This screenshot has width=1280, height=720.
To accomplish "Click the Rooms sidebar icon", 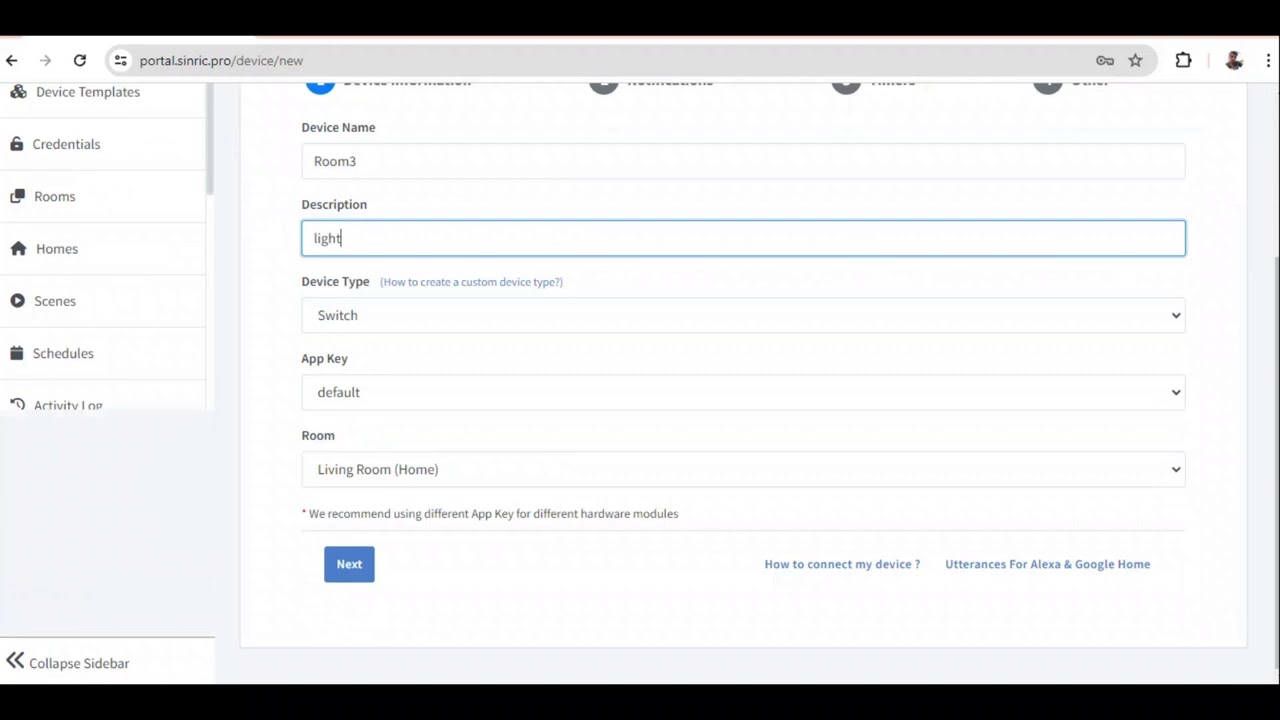I will [x=17, y=196].
